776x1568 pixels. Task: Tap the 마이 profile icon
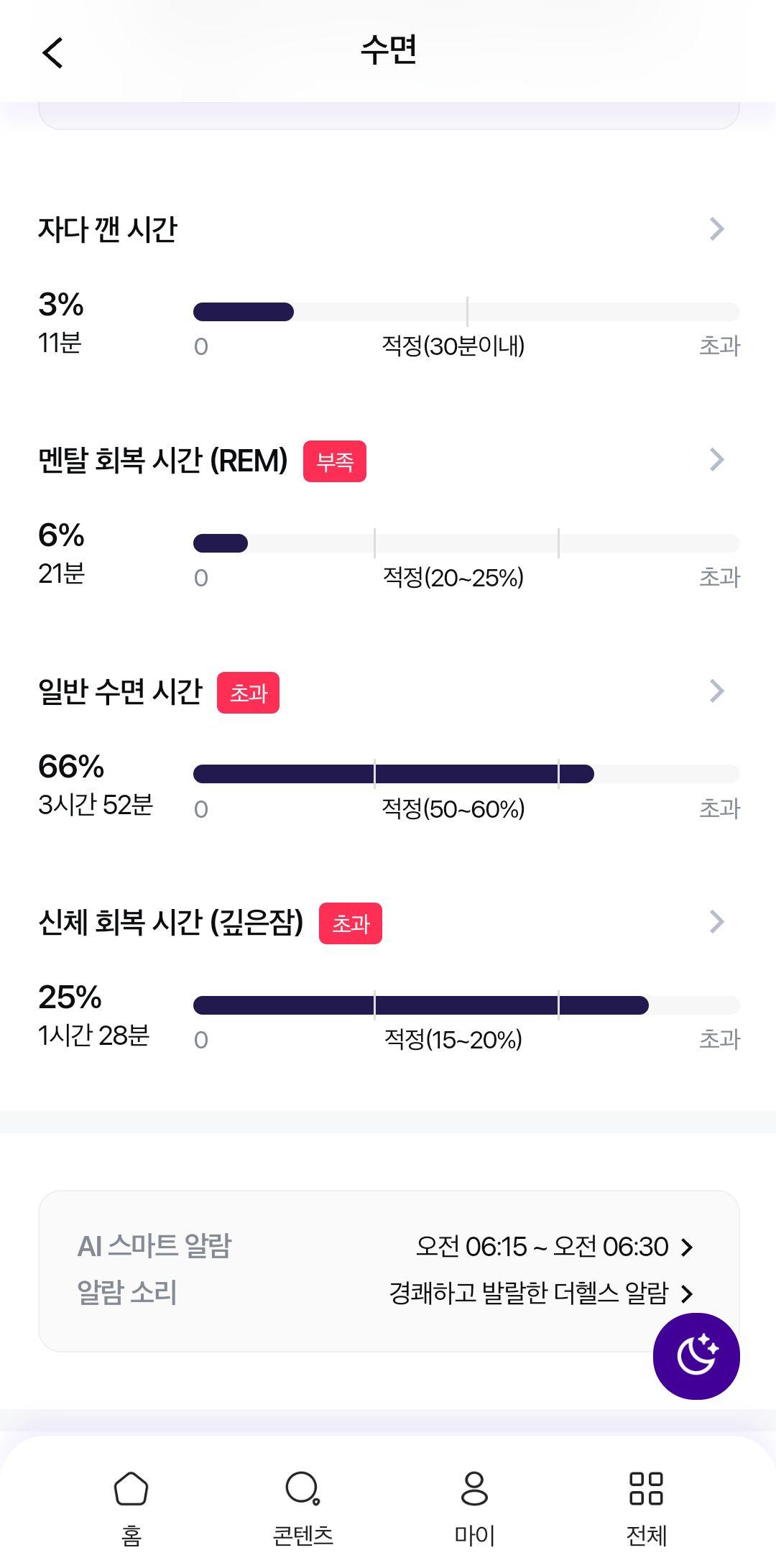[474, 1488]
